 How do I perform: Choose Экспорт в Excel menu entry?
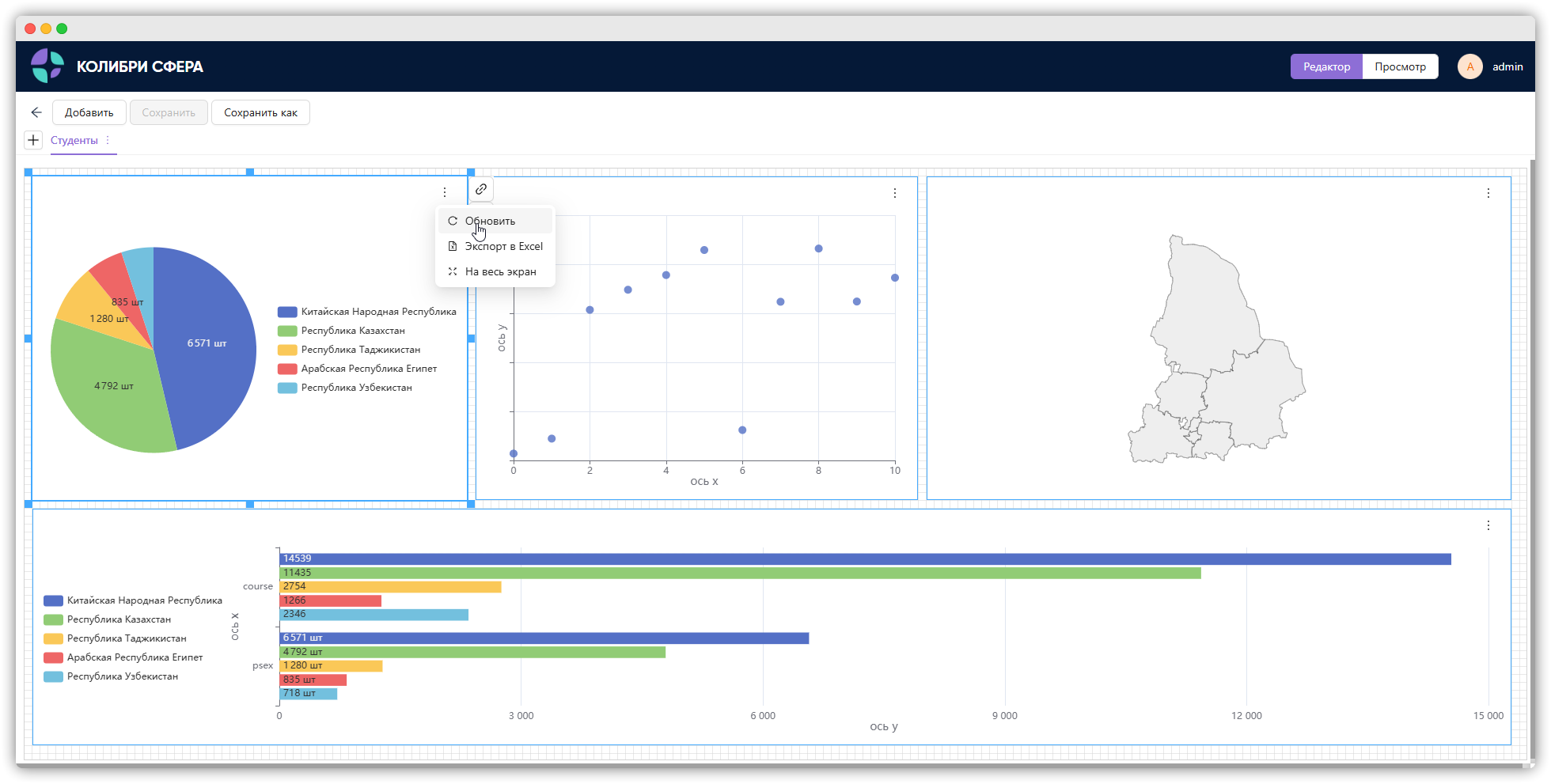[x=495, y=246]
